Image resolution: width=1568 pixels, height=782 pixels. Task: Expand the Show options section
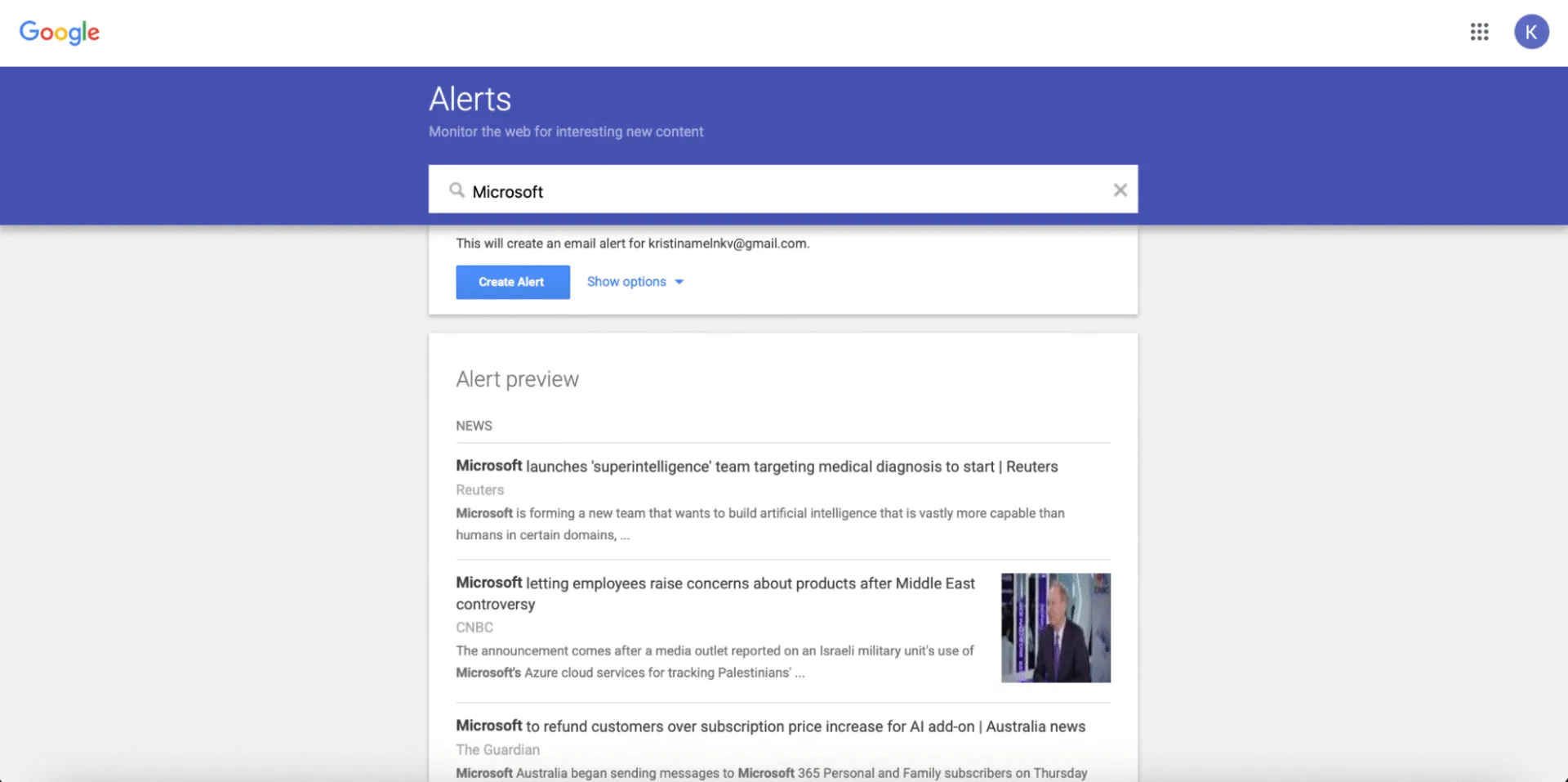(627, 281)
